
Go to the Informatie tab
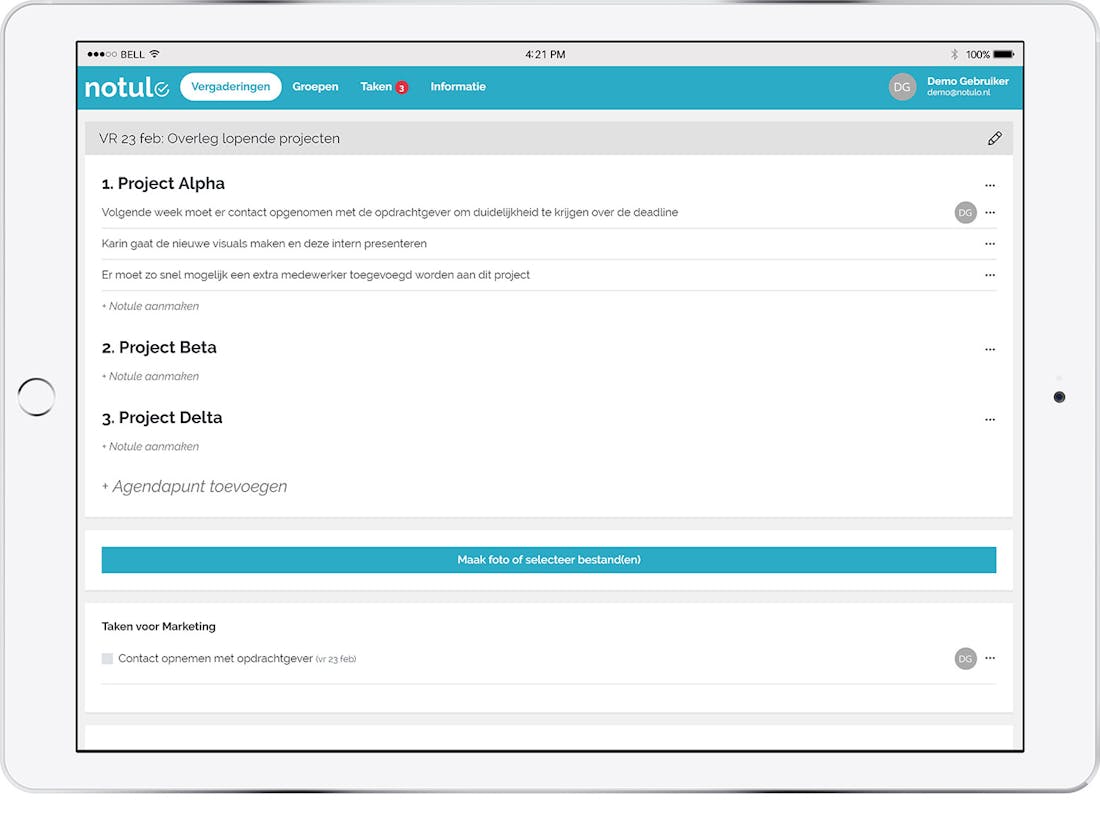click(x=458, y=87)
